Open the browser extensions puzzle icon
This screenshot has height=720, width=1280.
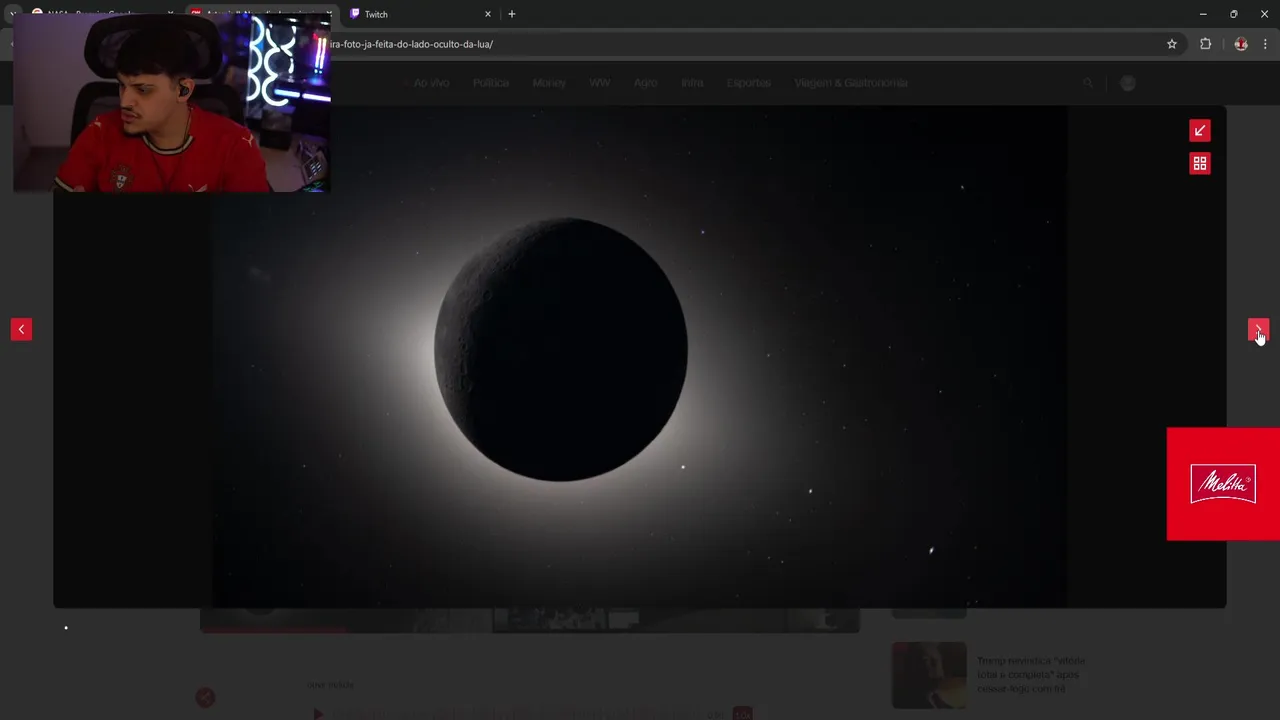(1205, 44)
